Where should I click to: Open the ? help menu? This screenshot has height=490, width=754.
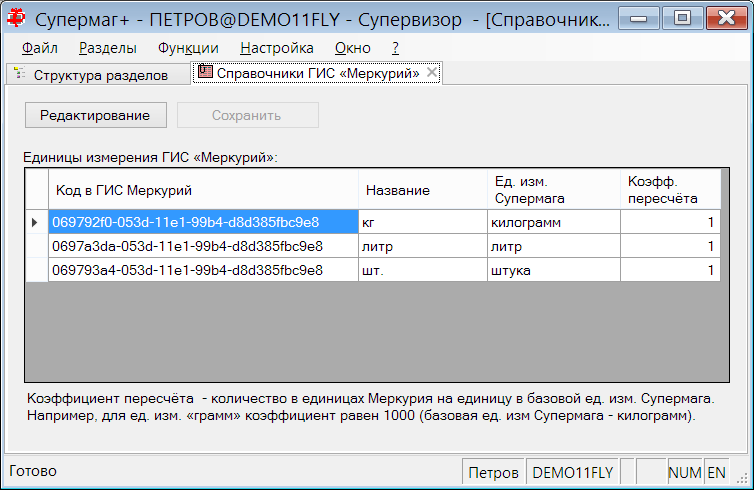click(395, 48)
